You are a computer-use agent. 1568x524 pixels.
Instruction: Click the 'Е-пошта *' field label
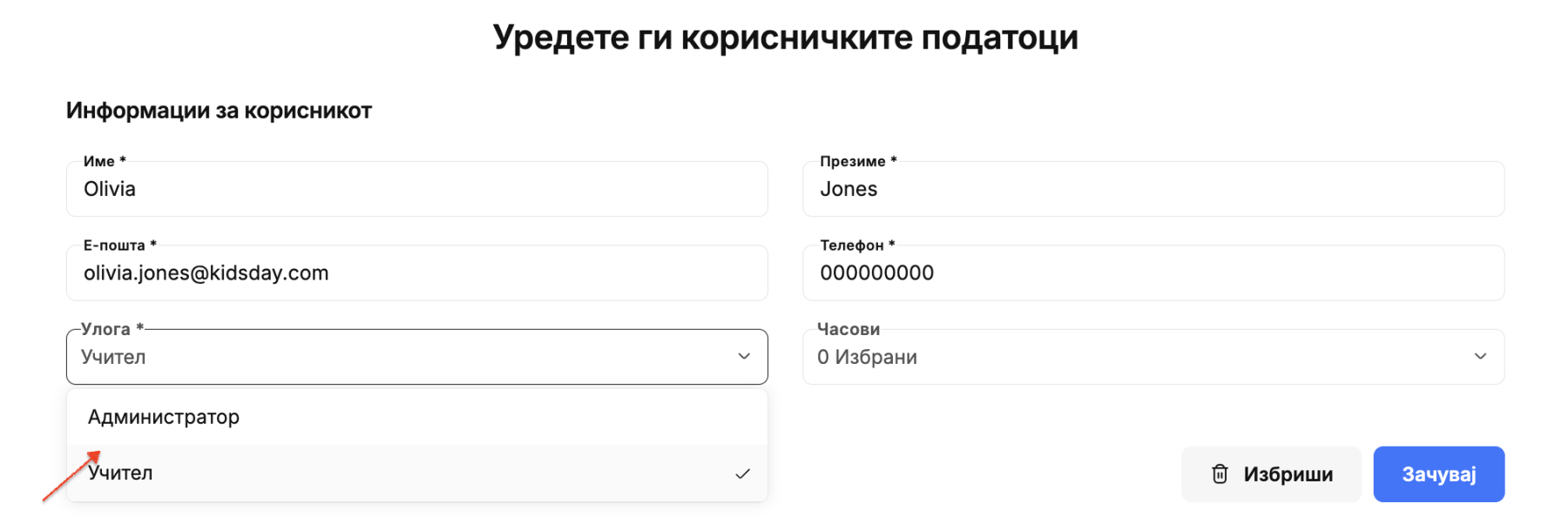[x=119, y=245]
